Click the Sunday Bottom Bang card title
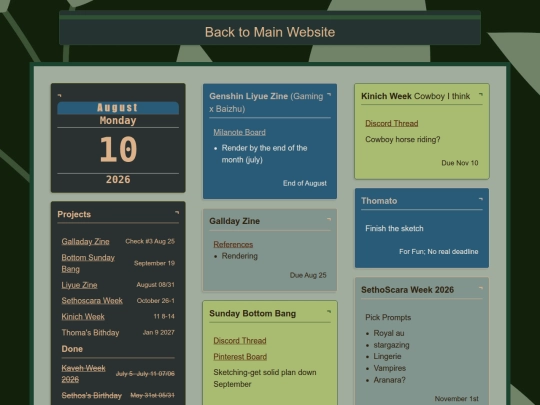This screenshot has height=405, width=540. (x=252, y=313)
